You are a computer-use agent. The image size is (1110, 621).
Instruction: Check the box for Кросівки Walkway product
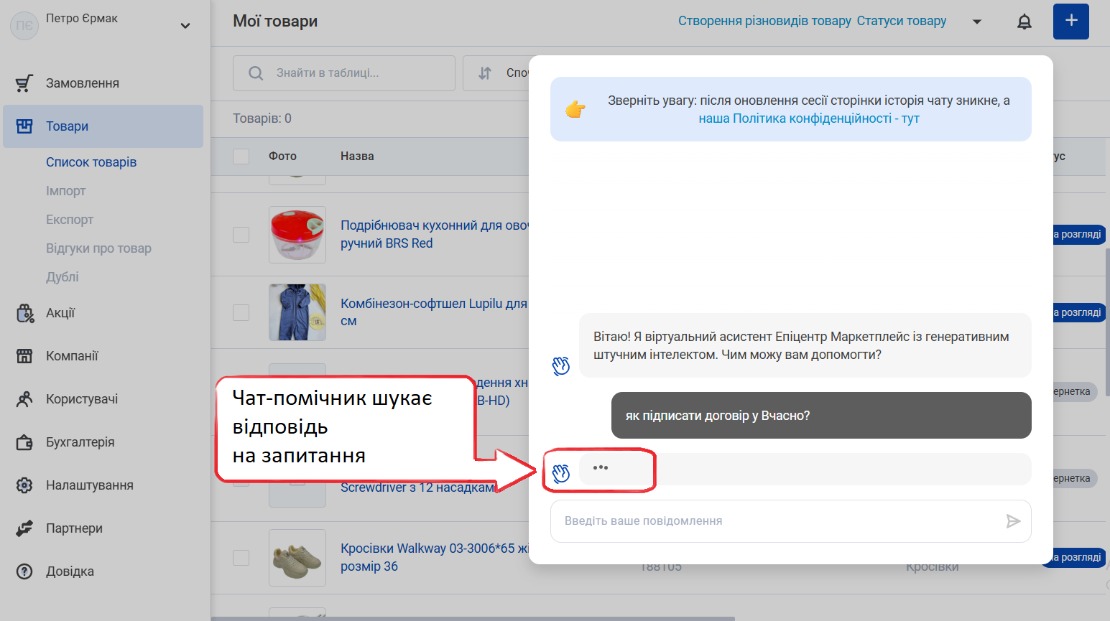241,557
